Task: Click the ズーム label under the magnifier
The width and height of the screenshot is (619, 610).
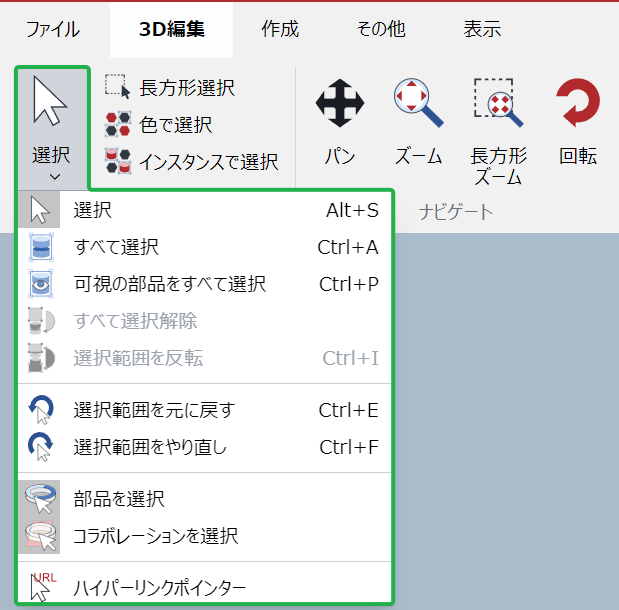Action: [x=418, y=156]
